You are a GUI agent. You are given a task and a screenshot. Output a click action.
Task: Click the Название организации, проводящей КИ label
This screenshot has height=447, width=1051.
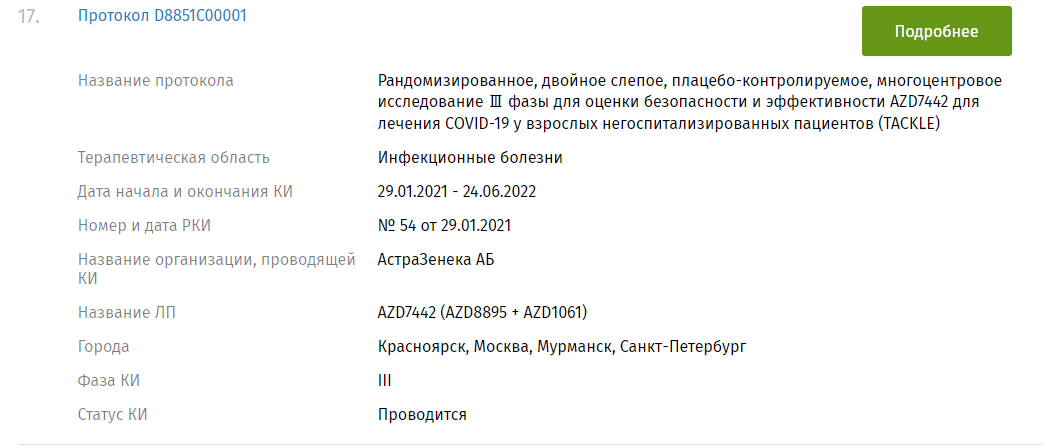[x=217, y=270]
